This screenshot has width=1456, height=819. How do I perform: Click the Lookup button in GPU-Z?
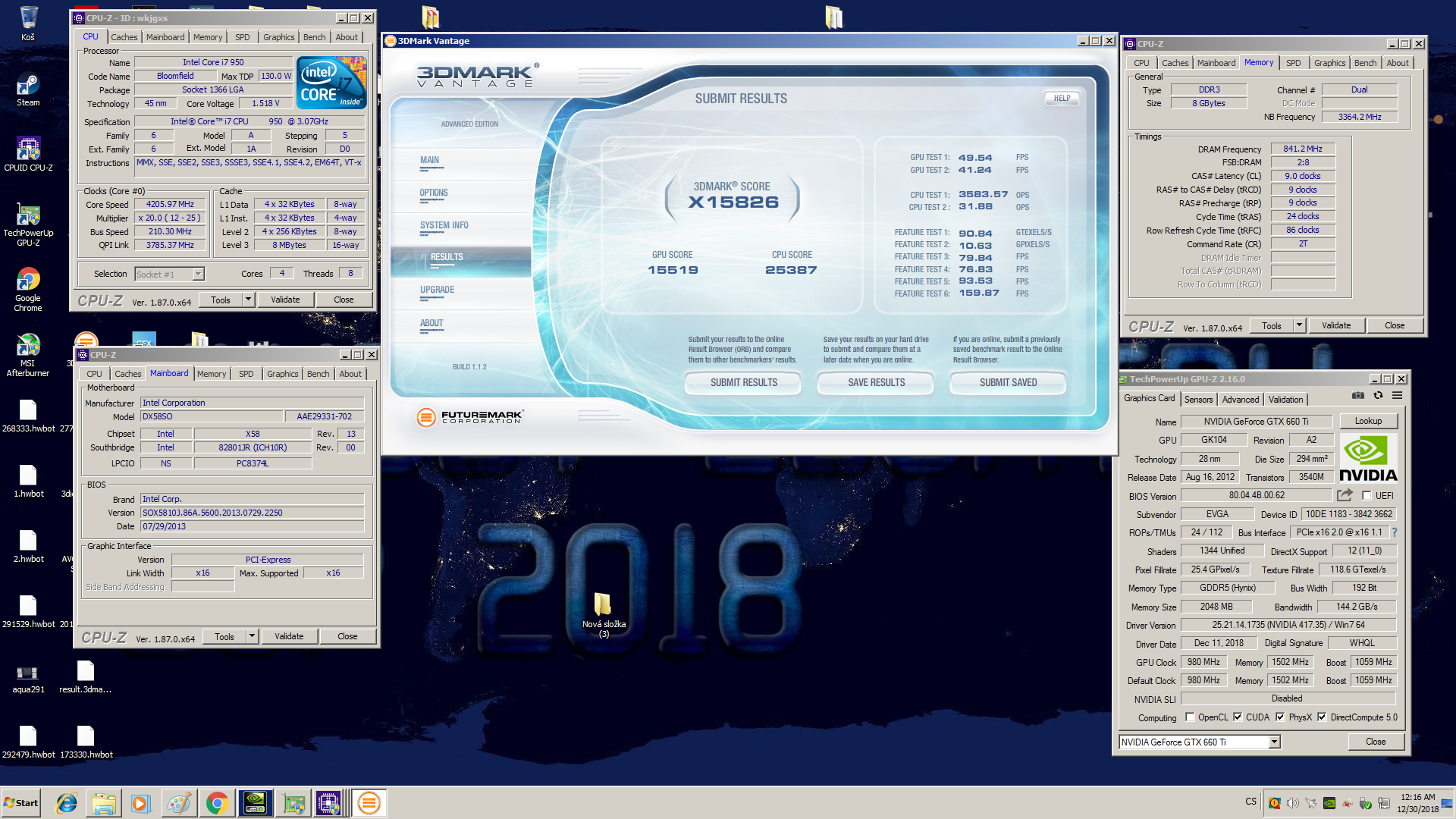(x=1368, y=421)
